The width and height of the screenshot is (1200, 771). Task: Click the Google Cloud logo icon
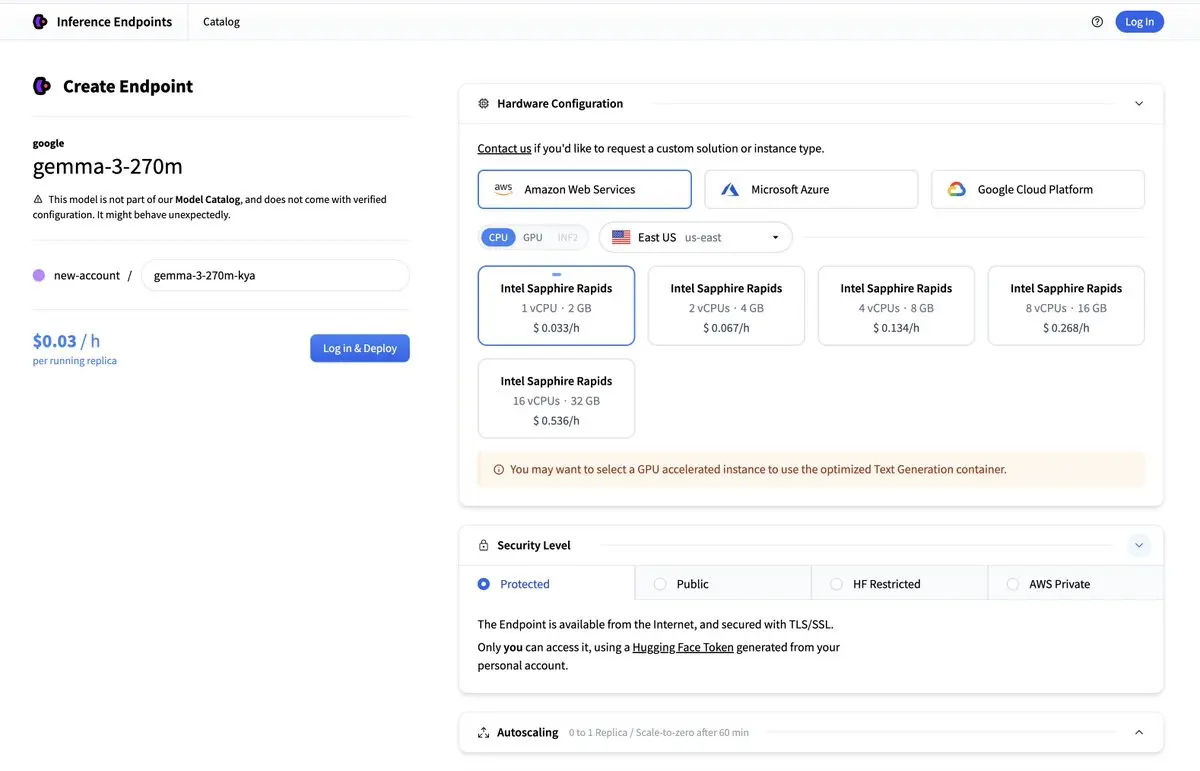[957, 189]
